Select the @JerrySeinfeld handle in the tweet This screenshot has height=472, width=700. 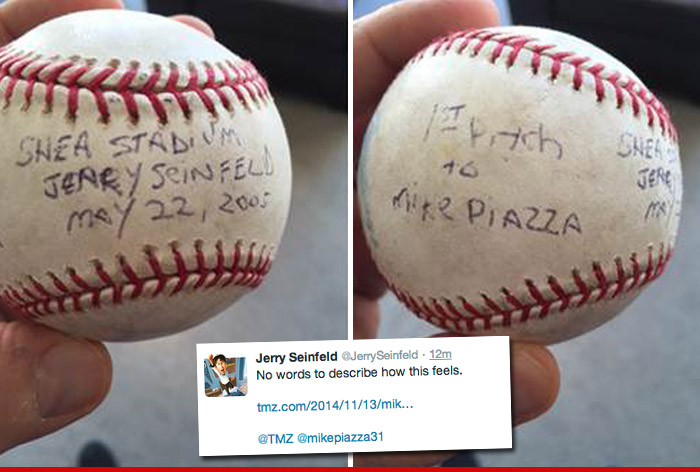tap(379, 355)
